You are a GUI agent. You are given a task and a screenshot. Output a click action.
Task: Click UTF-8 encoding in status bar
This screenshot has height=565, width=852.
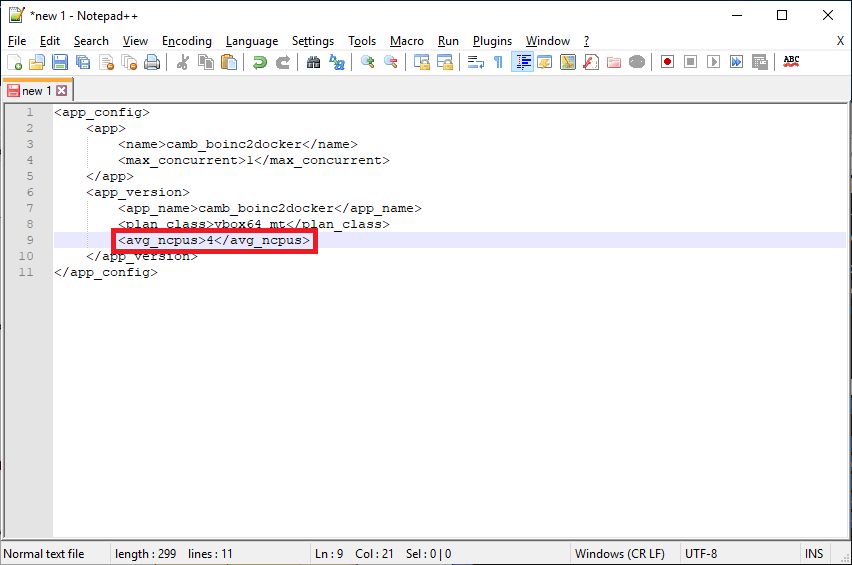[700, 554]
